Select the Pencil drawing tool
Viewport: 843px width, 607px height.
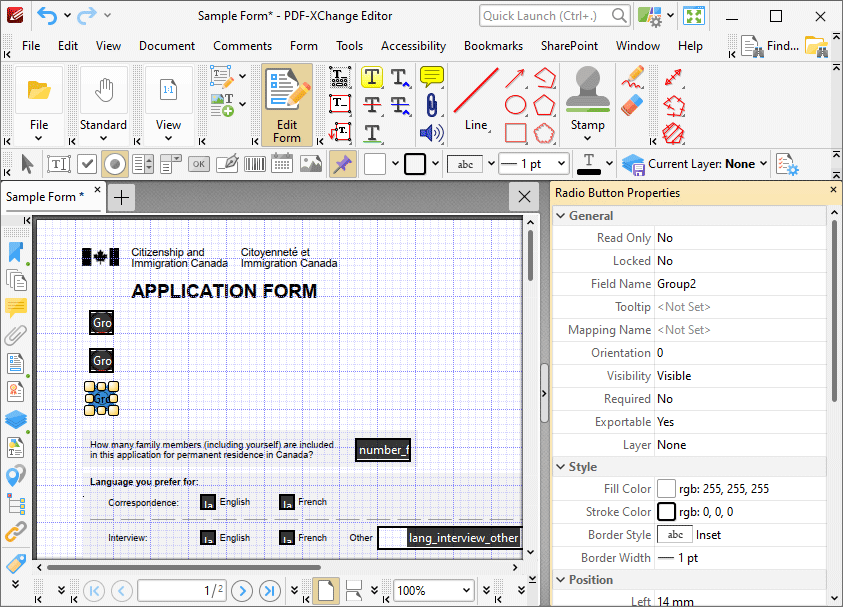tap(633, 77)
